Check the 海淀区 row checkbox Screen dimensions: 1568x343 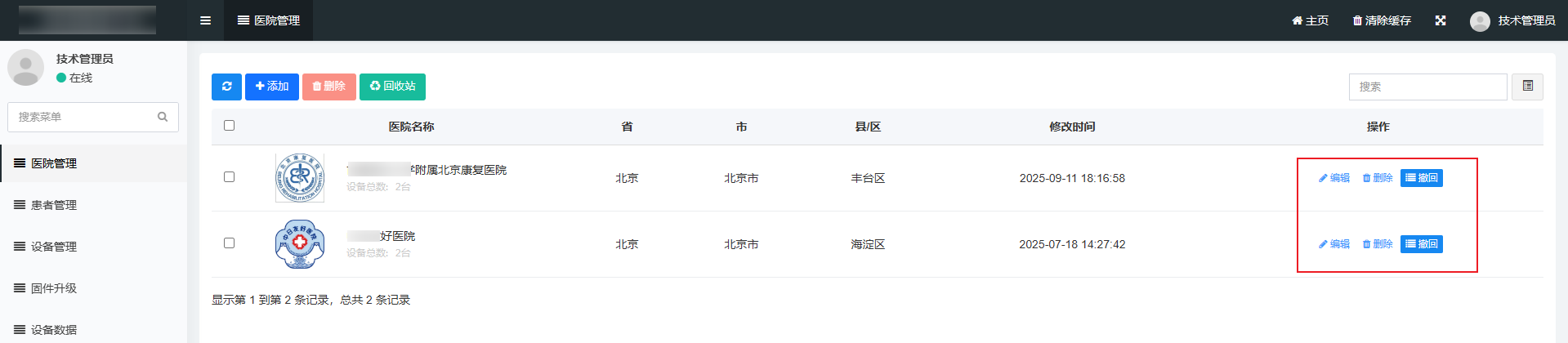point(229,243)
